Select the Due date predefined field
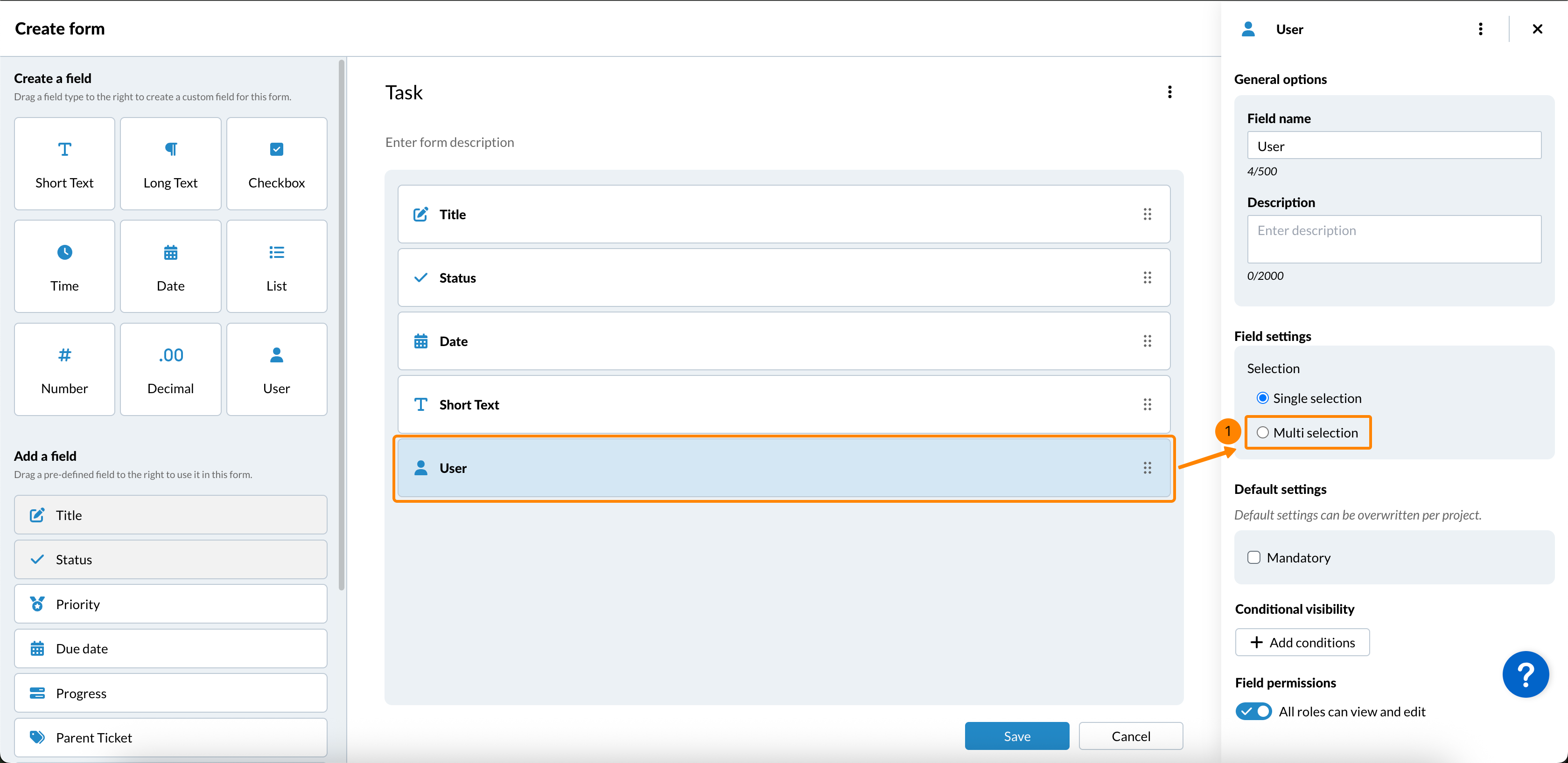Screen dimensions: 1568x763 click(x=170, y=649)
